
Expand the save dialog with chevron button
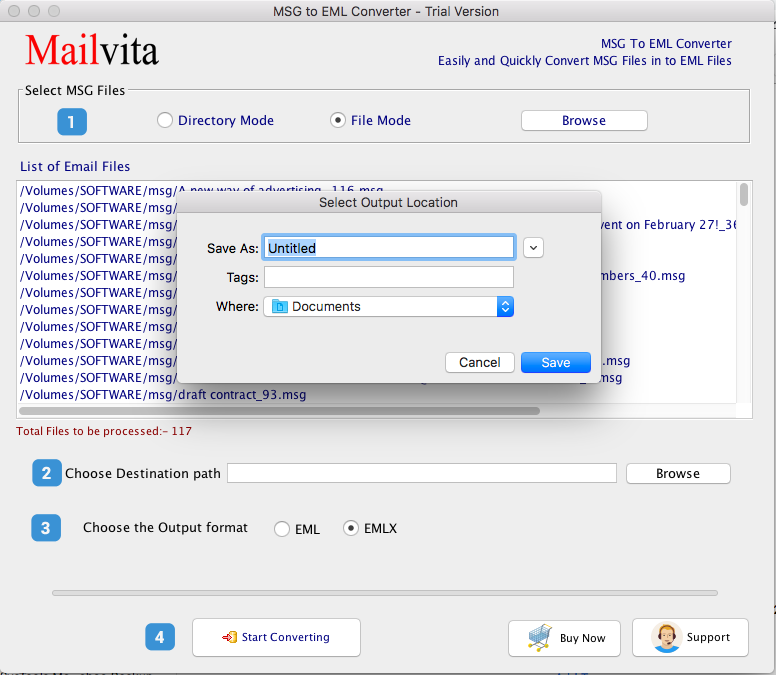(533, 248)
